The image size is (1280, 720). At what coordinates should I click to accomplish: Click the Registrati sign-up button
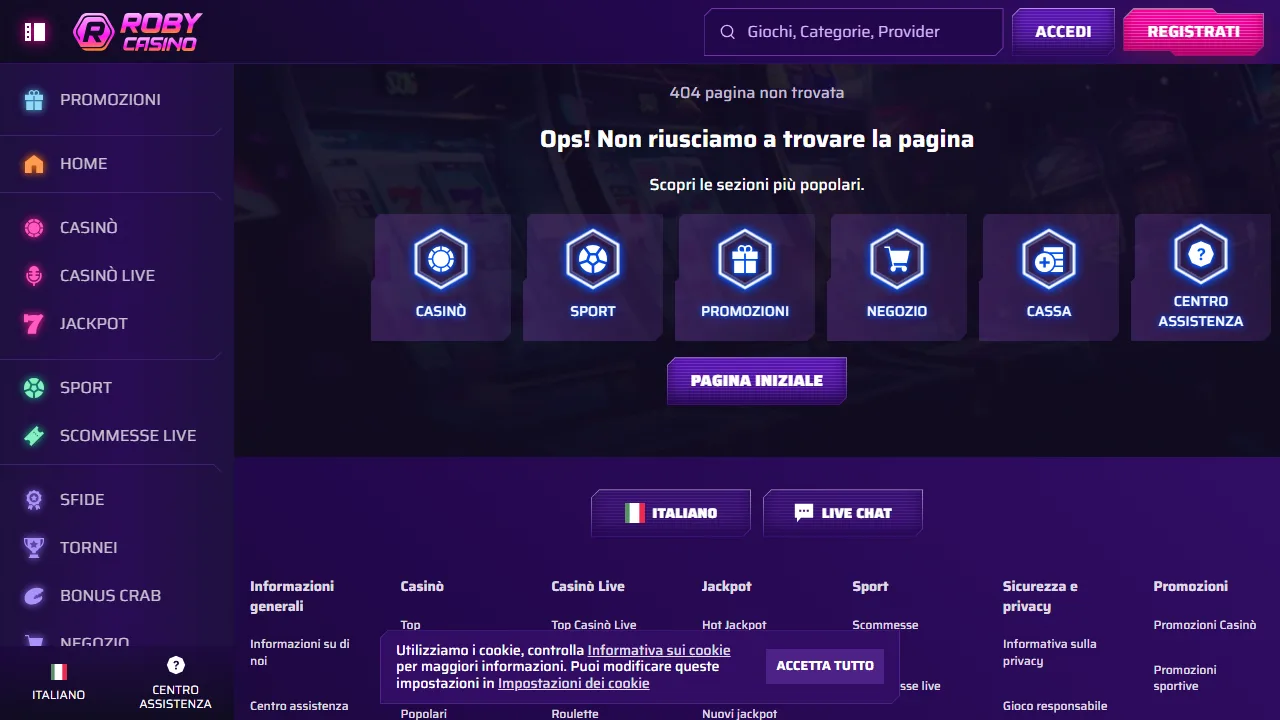[1193, 32]
